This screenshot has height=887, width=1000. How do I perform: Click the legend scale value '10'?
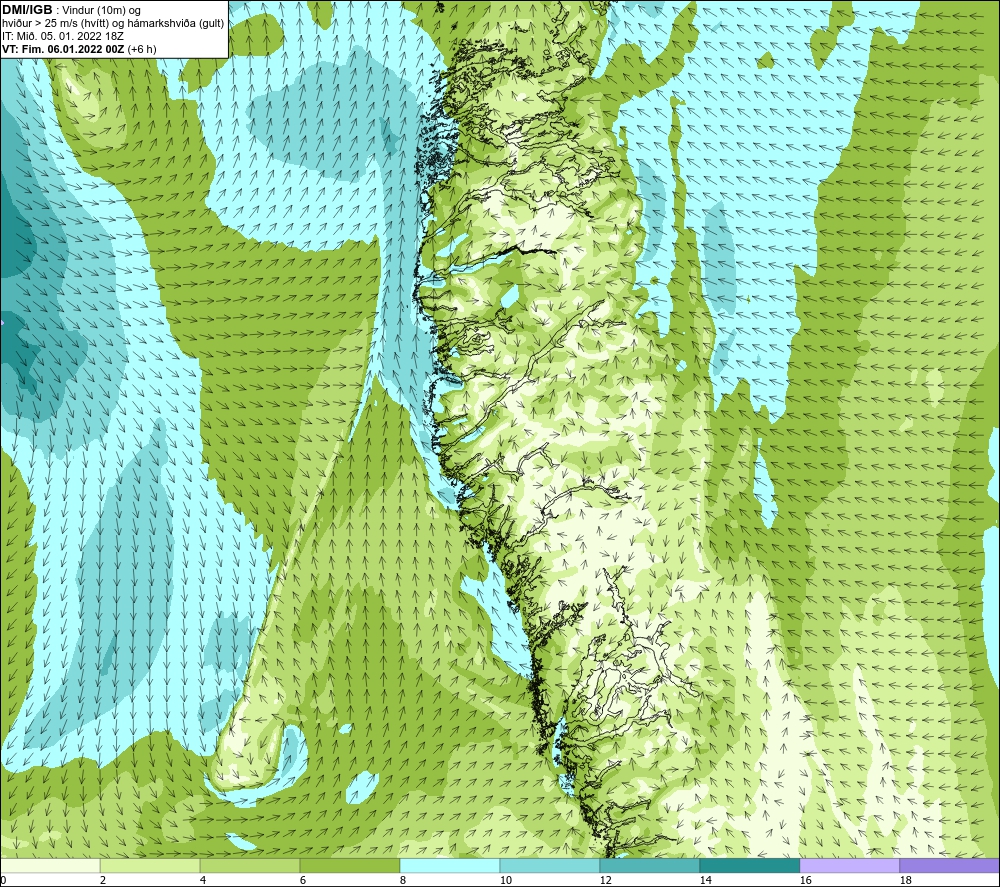click(x=505, y=881)
